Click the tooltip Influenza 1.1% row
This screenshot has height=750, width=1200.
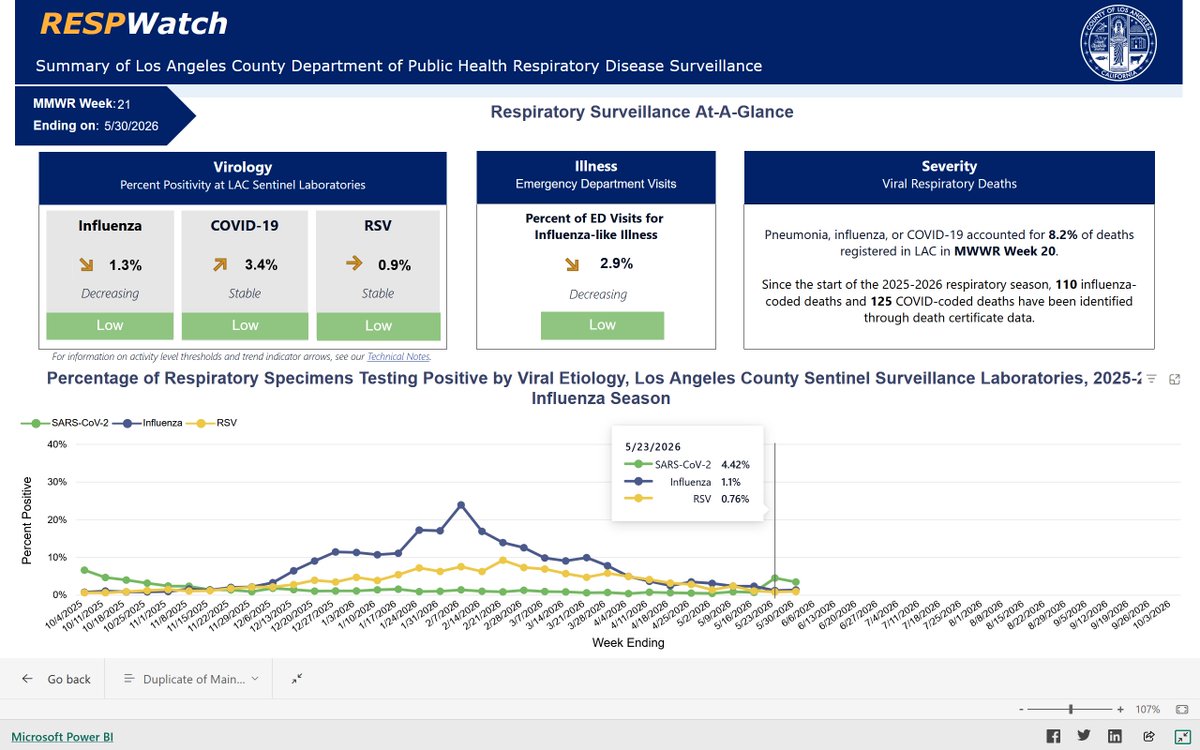coord(687,481)
